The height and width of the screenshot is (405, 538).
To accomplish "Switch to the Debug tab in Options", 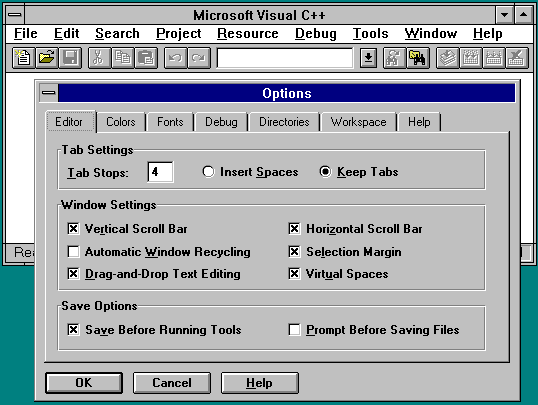I will [221, 122].
